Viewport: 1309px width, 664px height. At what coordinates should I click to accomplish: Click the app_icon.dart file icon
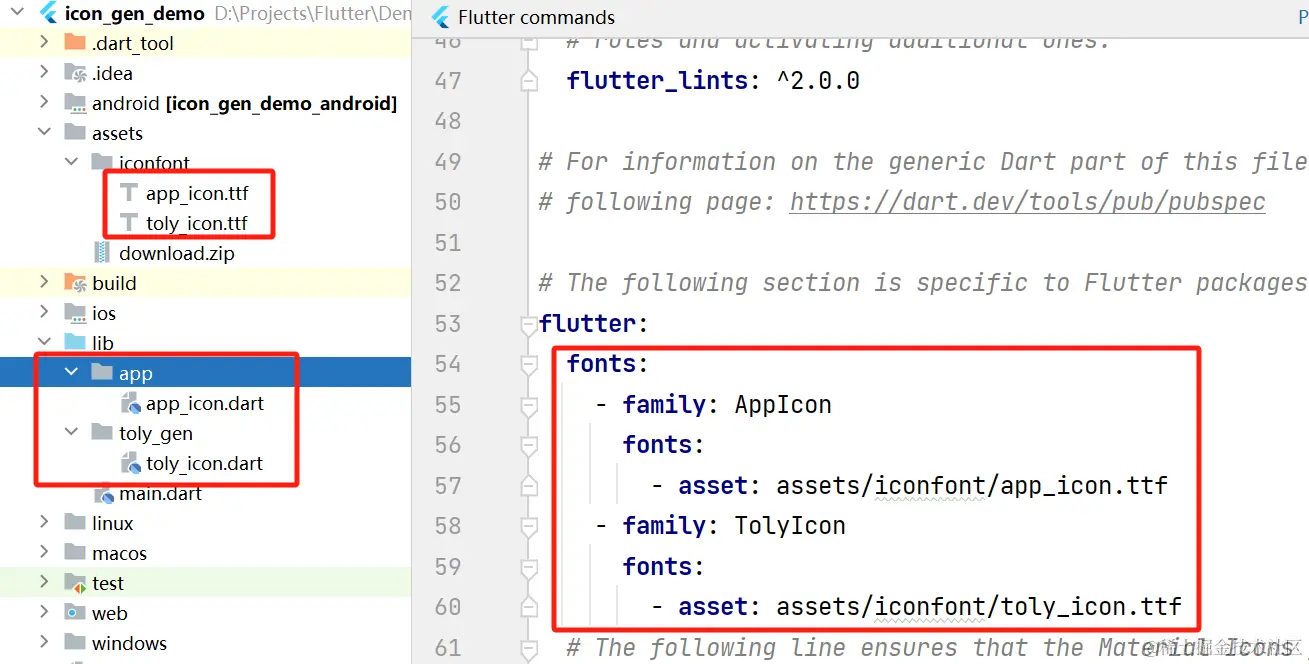pyautogui.click(x=130, y=404)
